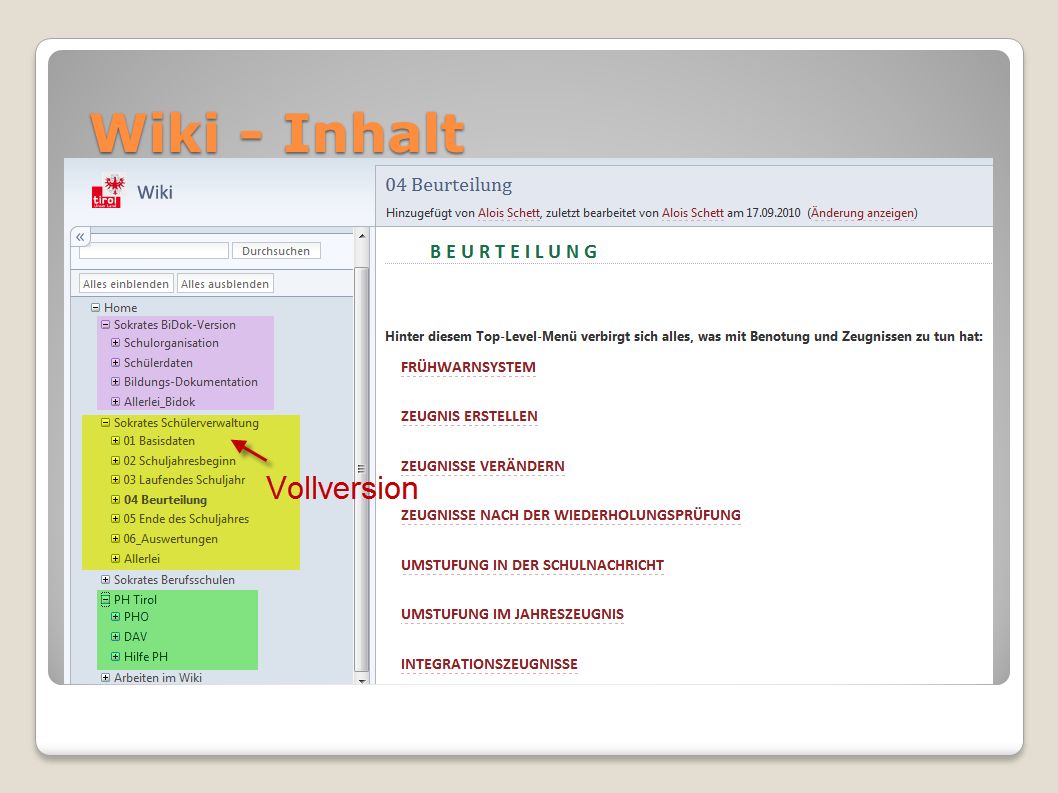This screenshot has height=793, width=1058.
Task: Open 06_Auswertungen page
Action: (x=171, y=539)
